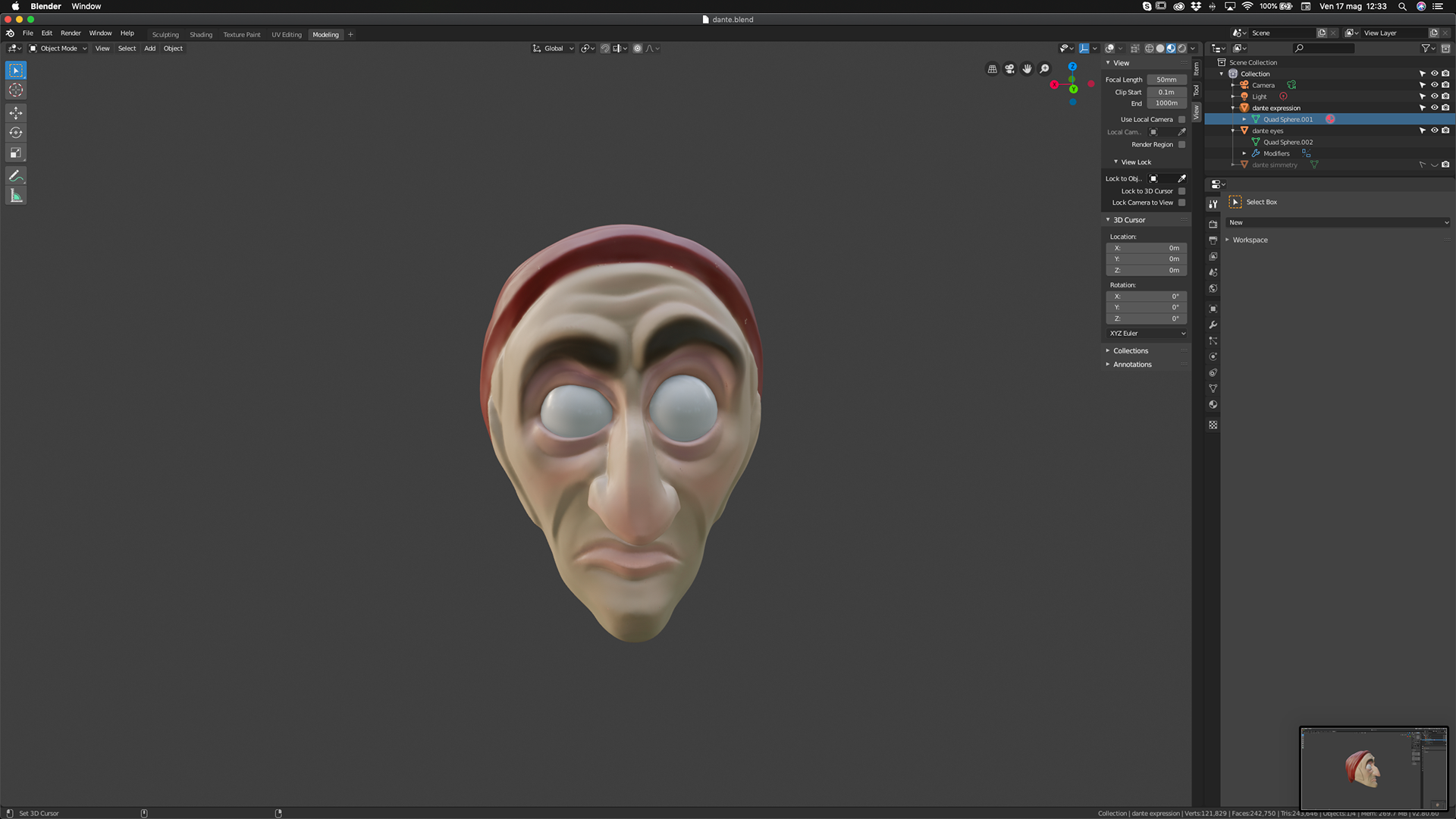Open the Particles properties tab
The width and height of the screenshot is (1456, 819).
pyautogui.click(x=1213, y=340)
